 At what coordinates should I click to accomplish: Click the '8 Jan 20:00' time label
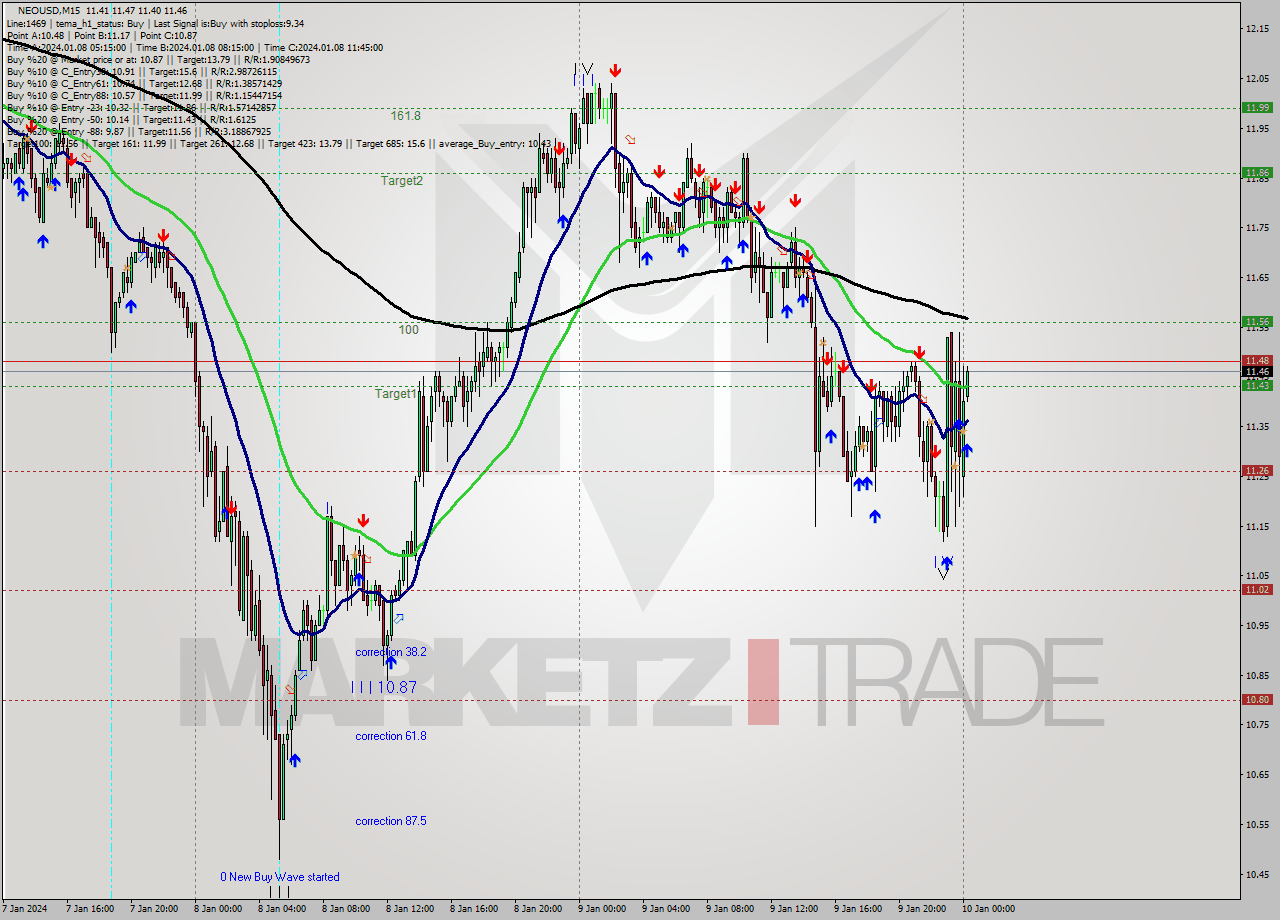(537, 909)
